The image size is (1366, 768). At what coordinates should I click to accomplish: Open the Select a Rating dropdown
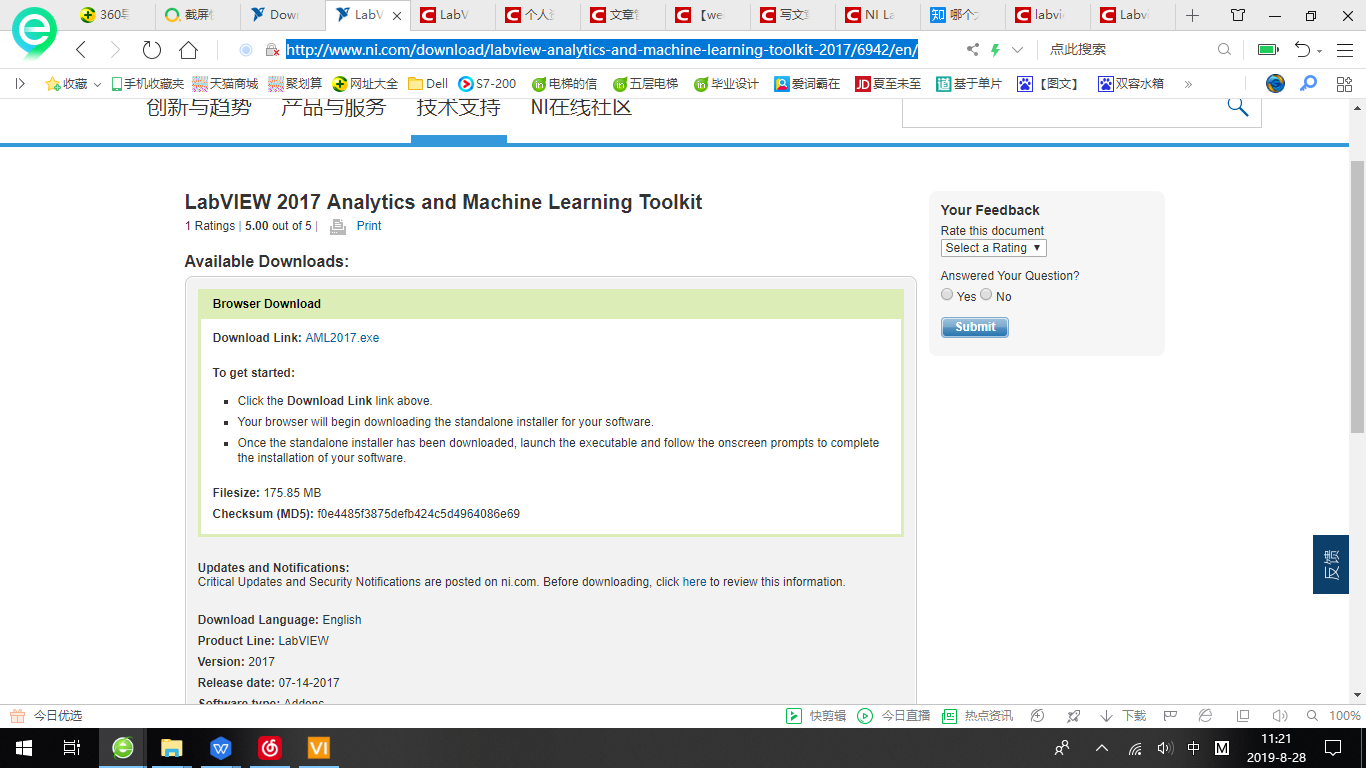click(993, 247)
